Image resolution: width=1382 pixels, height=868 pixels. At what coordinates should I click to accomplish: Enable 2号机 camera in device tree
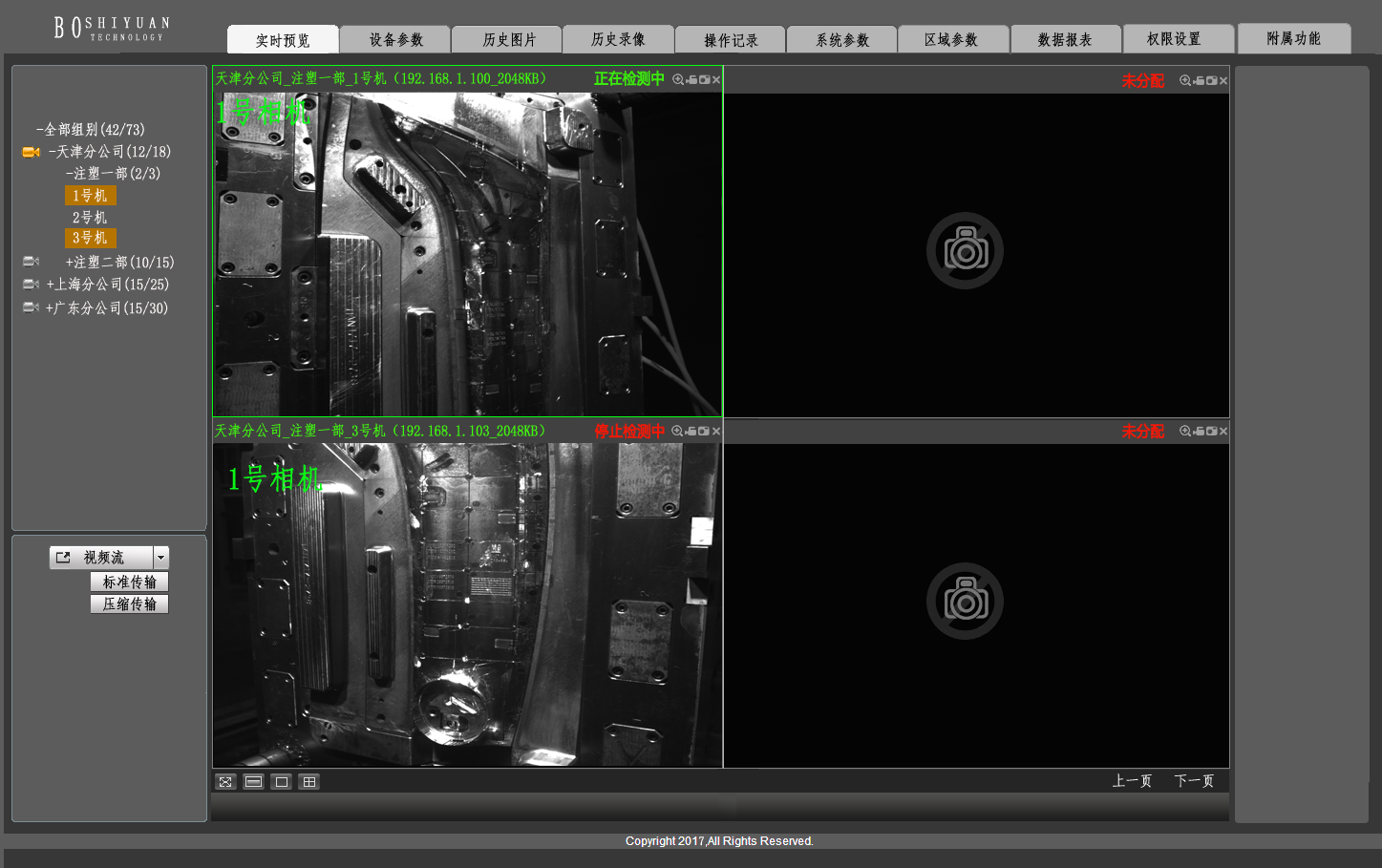pos(90,218)
